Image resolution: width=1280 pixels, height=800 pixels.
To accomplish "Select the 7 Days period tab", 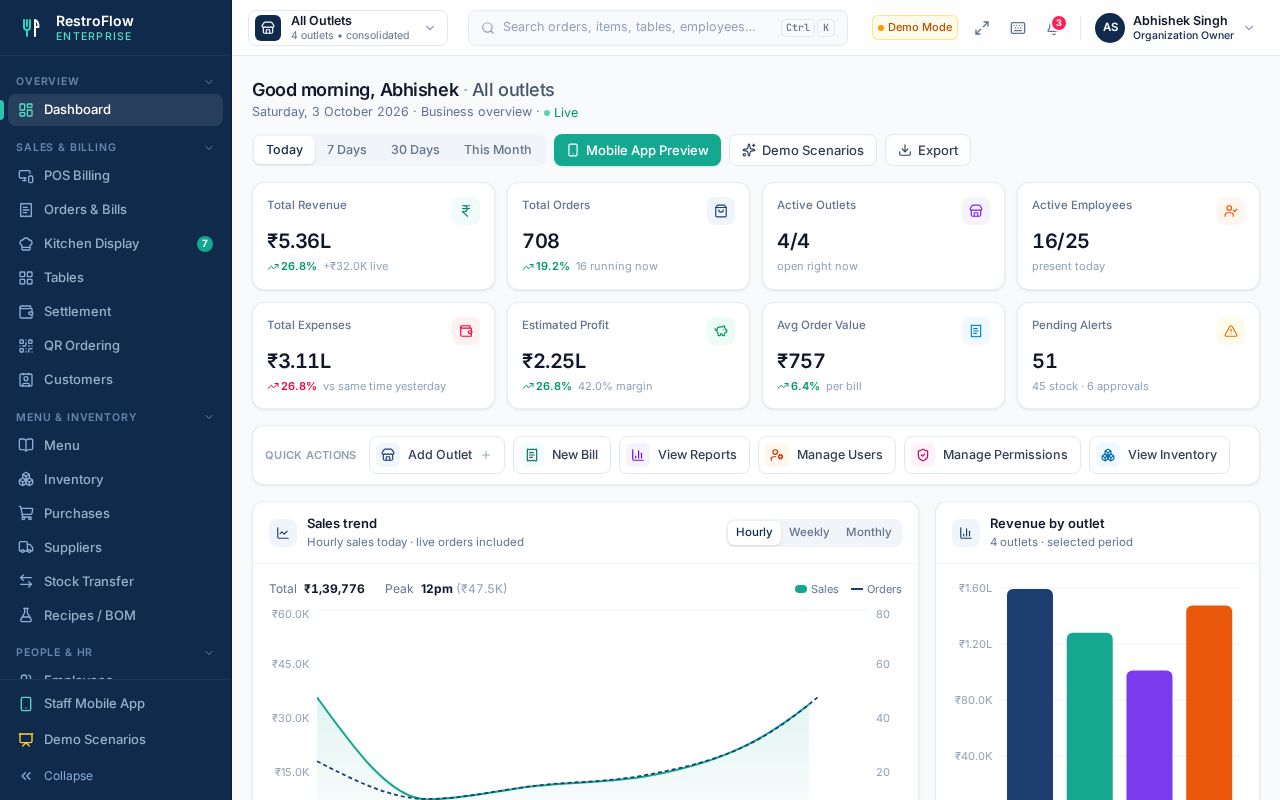I will tap(347, 150).
